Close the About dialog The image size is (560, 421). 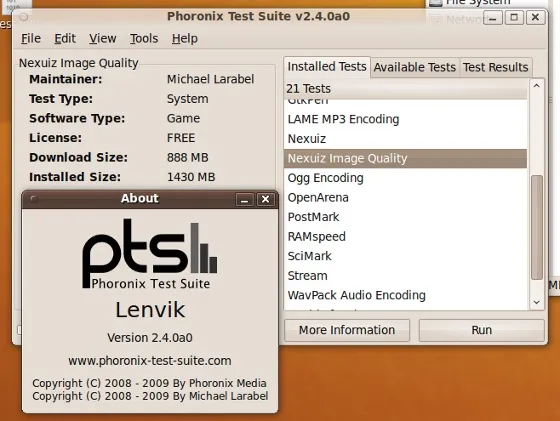[x=265, y=199]
